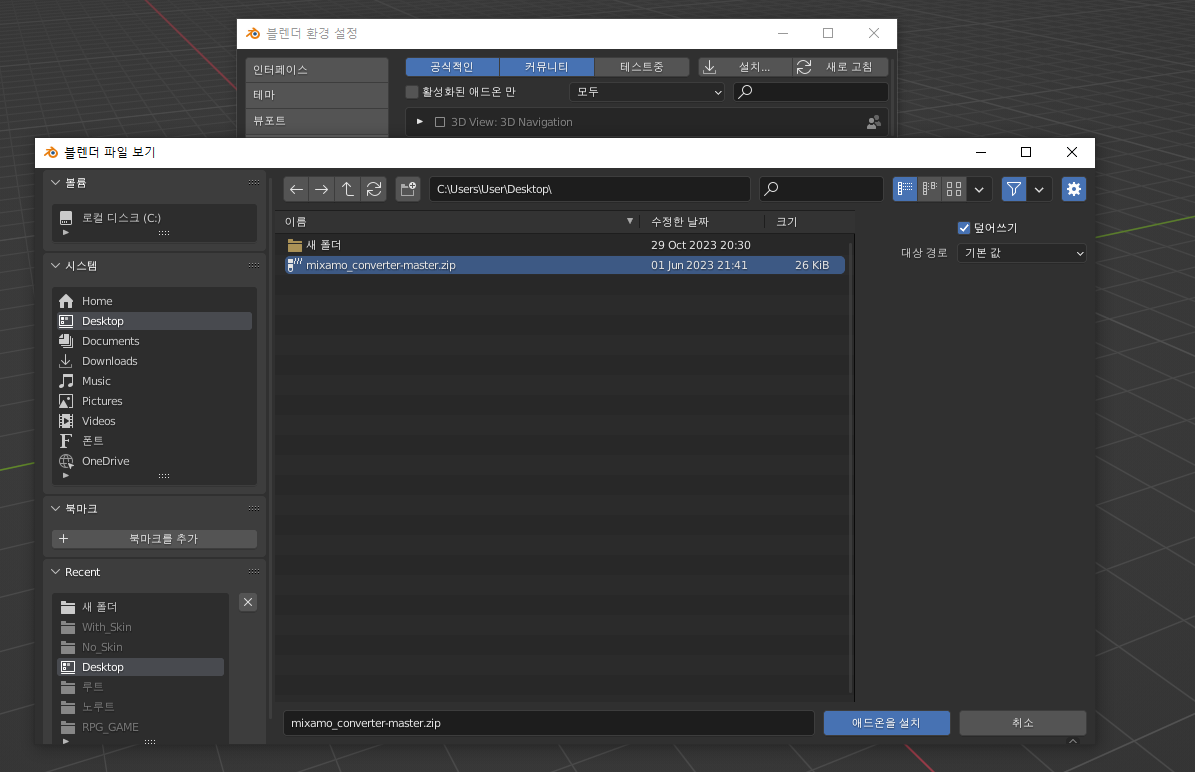Viewport: 1195px width, 772px height.
Task: Open recent 노루트 folder
Action: 140,706
